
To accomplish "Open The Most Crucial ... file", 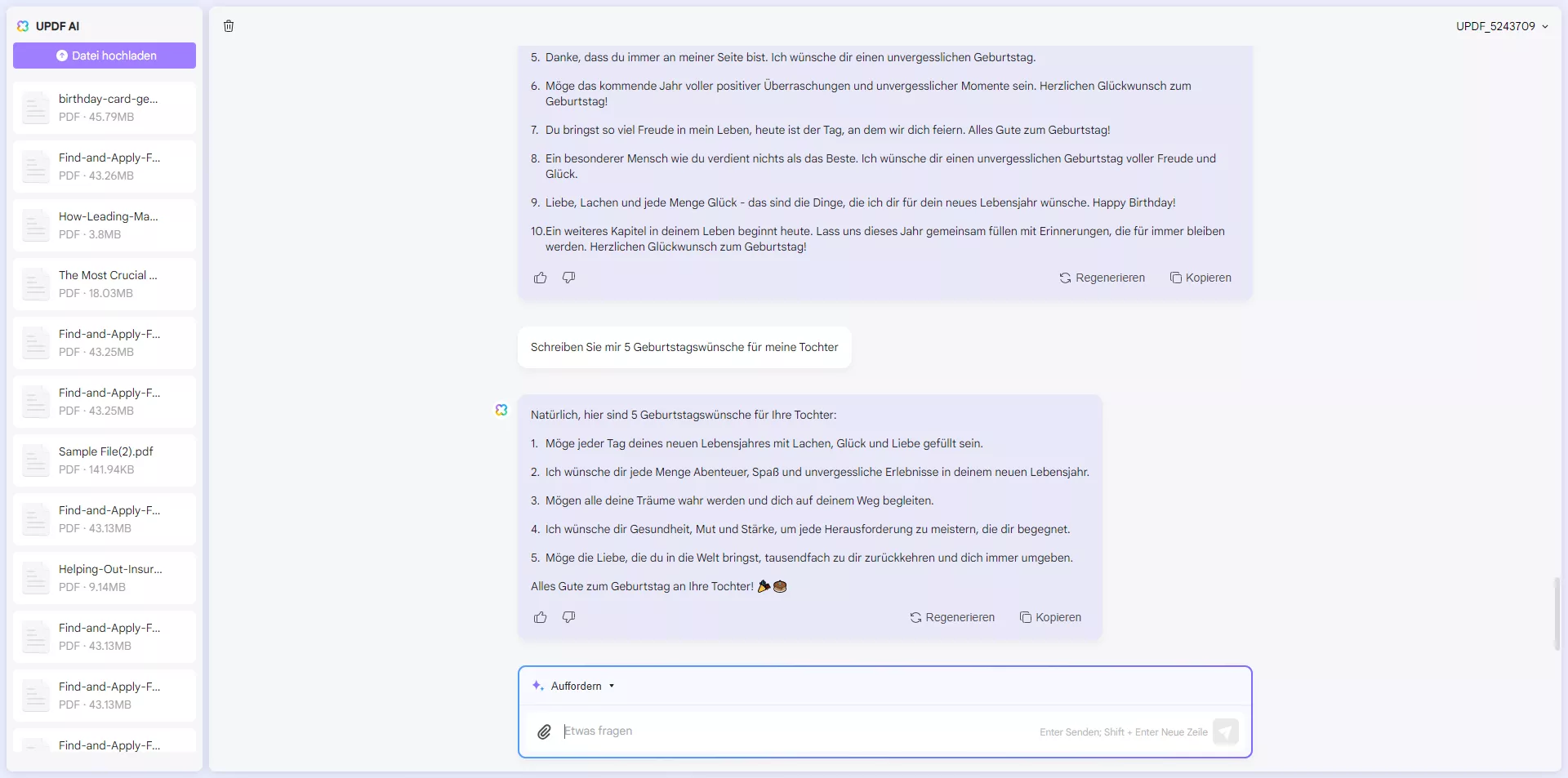I will (x=105, y=284).
